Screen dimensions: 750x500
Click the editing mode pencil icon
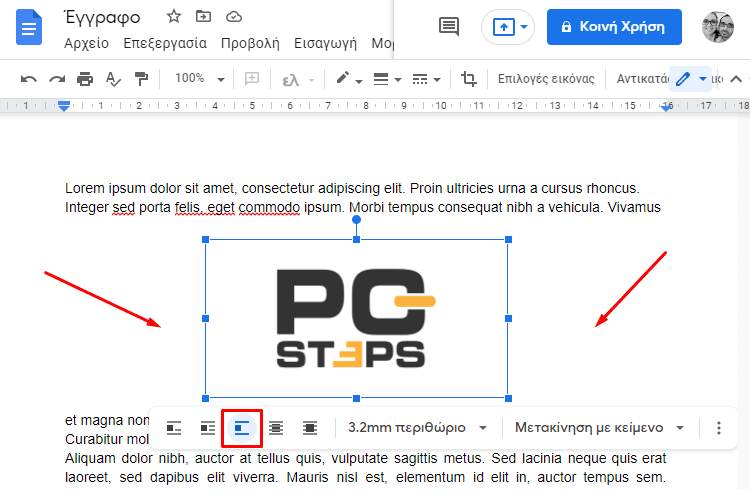(683, 78)
